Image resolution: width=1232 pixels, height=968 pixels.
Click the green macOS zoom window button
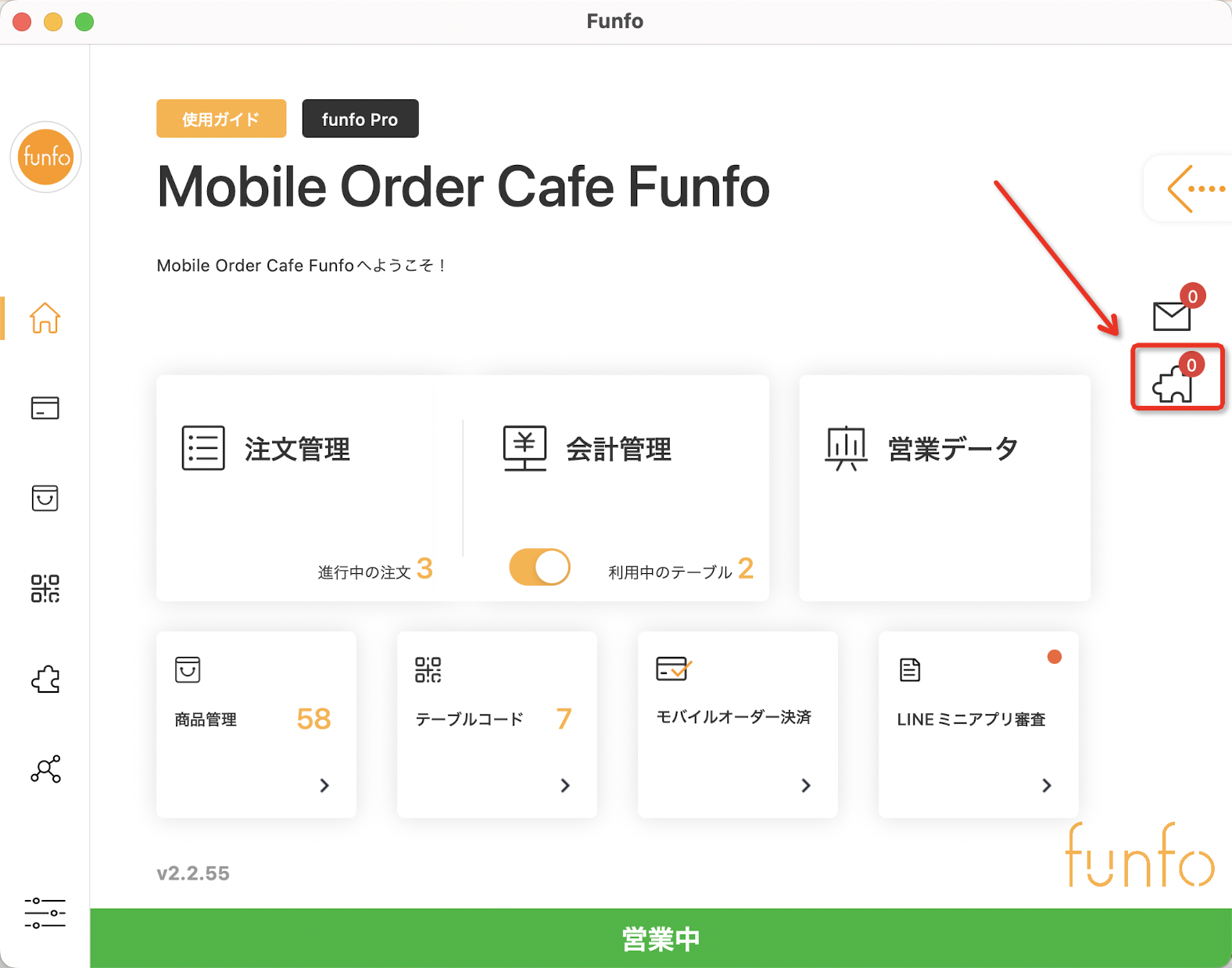tap(84, 22)
